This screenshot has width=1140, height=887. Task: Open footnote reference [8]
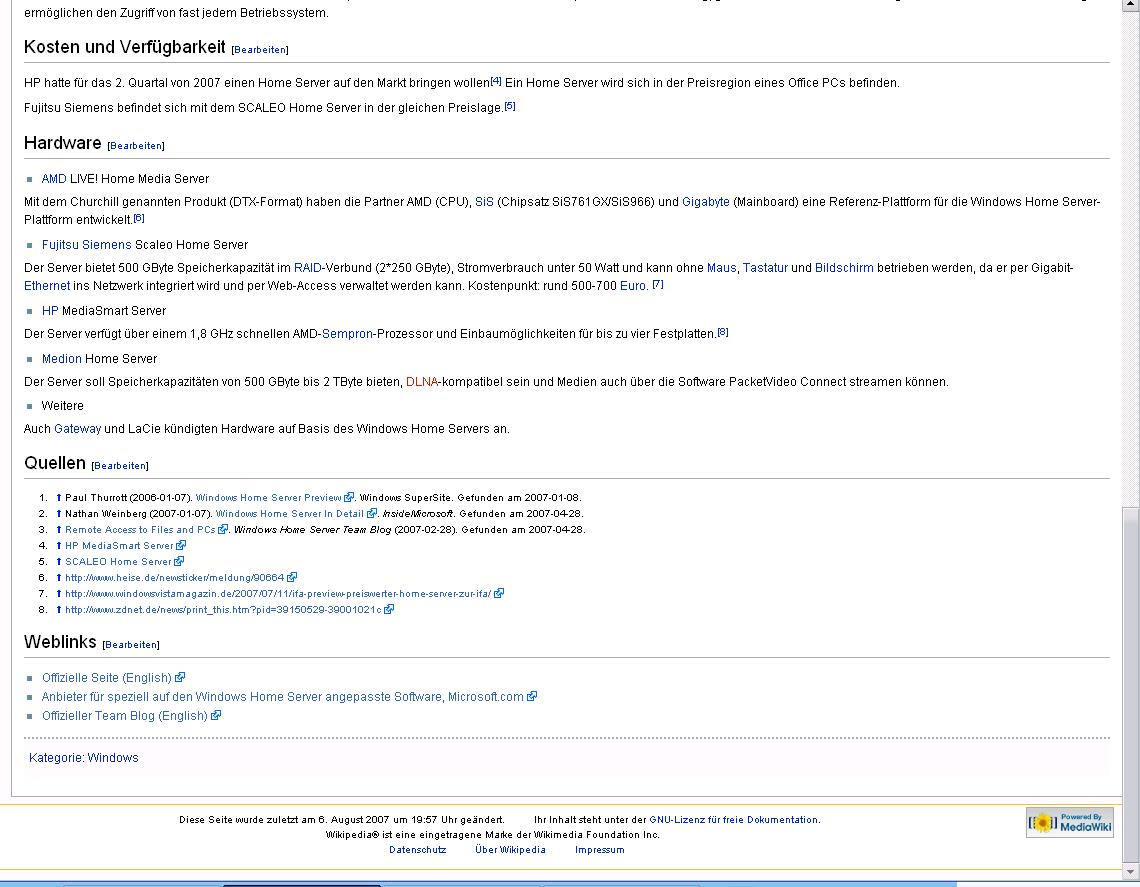point(723,332)
